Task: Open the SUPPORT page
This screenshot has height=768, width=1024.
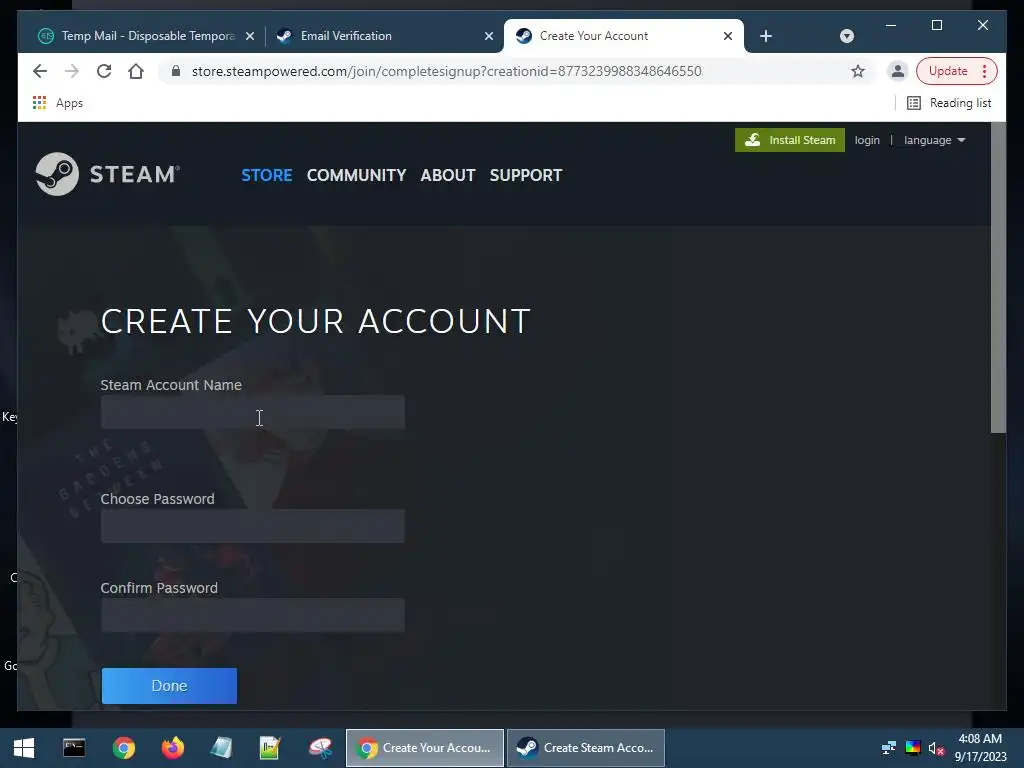Action: (526, 175)
